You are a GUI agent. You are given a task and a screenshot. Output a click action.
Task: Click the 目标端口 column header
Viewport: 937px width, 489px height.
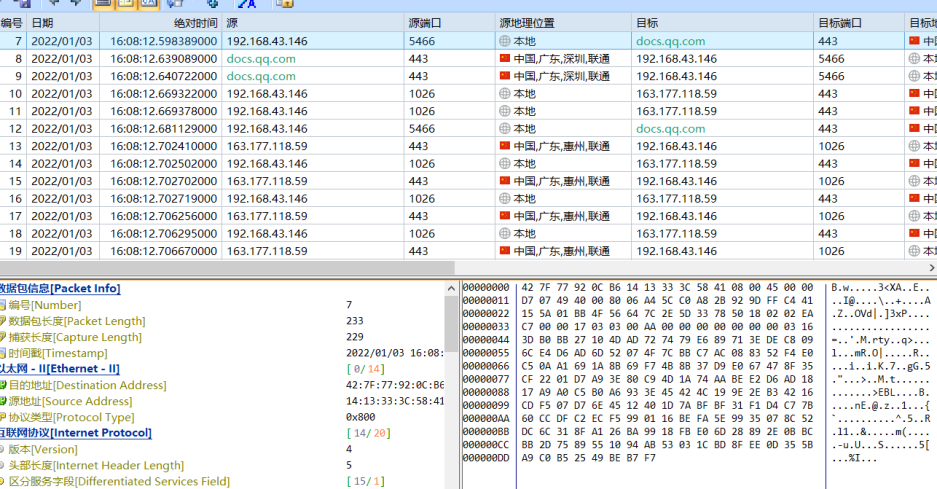(840, 23)
